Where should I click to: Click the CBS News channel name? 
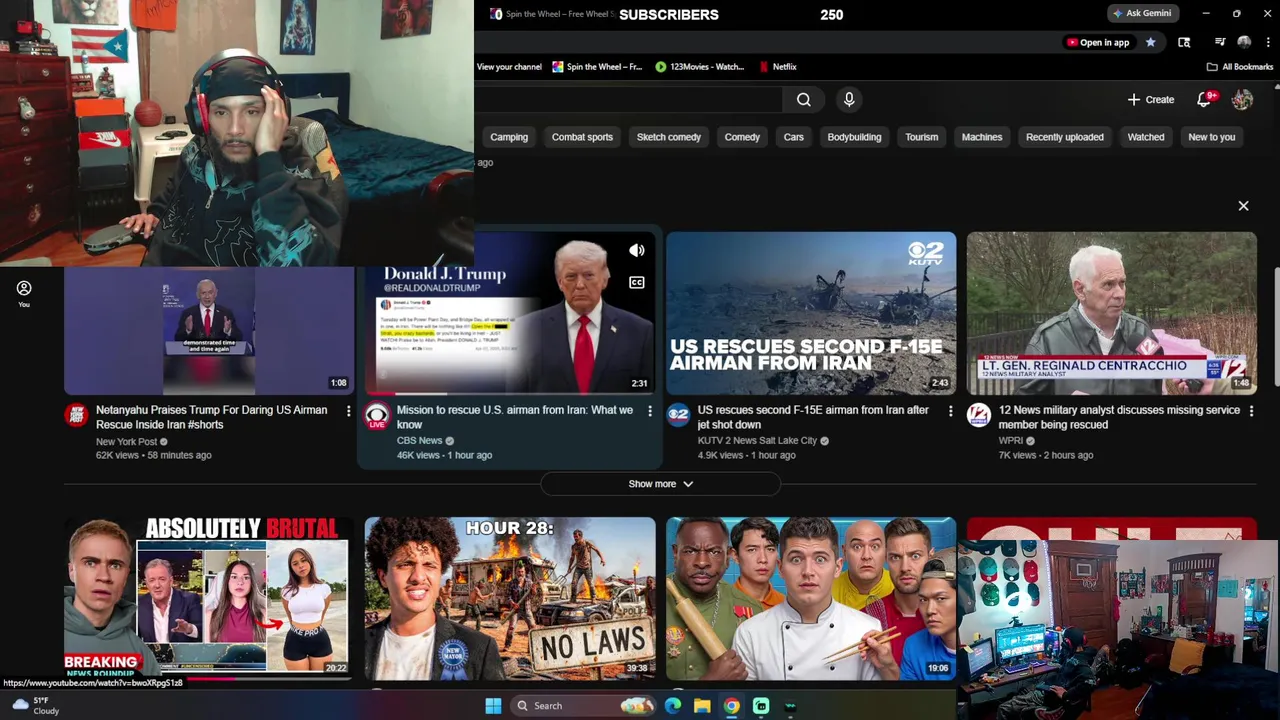pyautogui.click(x=419, y=440)
